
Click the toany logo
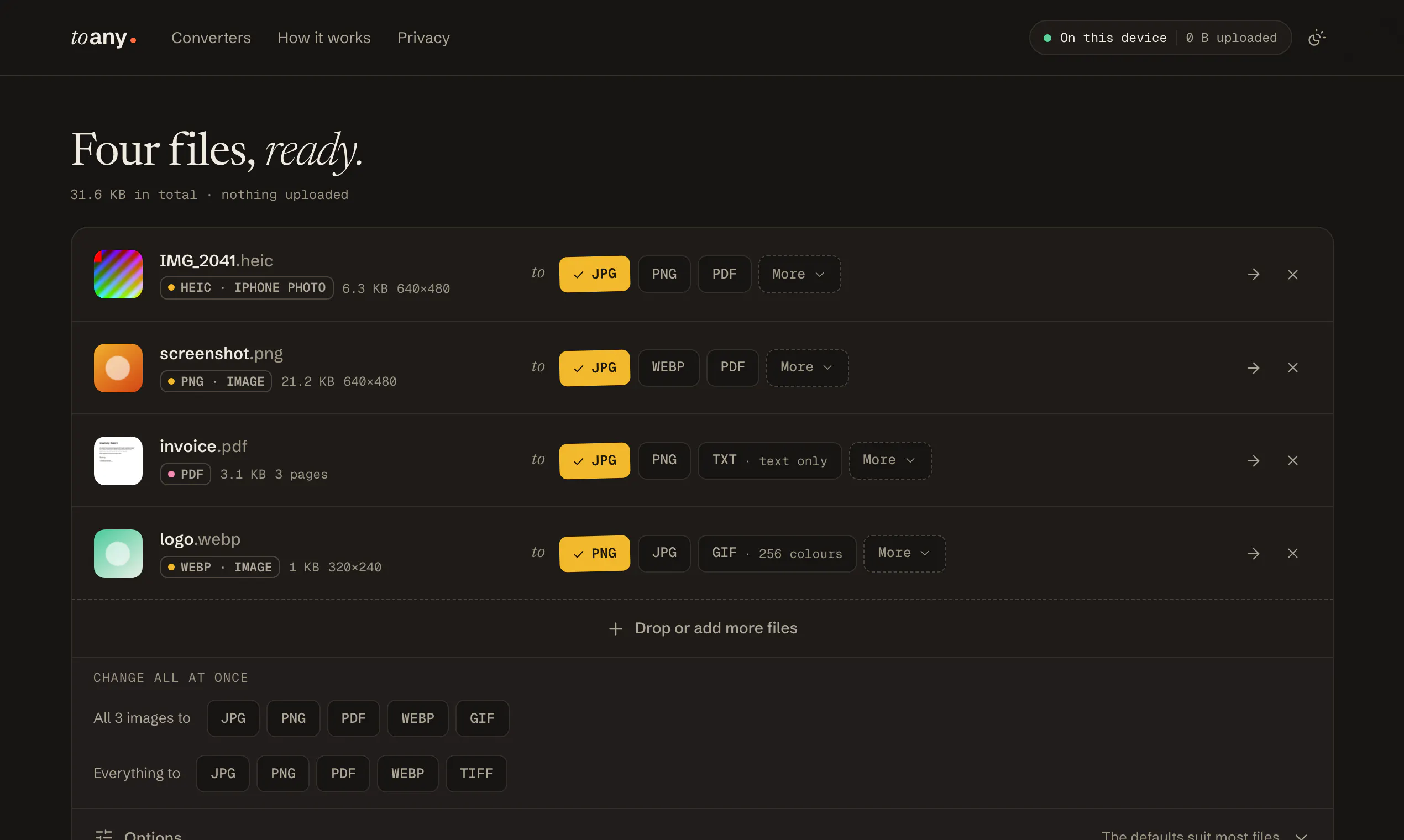103,38
